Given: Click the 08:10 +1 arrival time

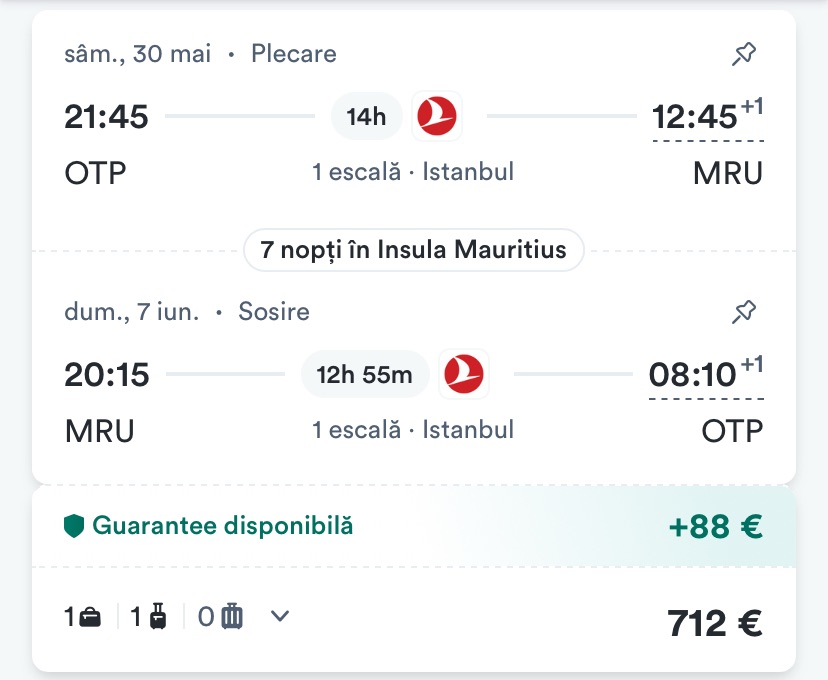Looking at the screenshot, I should tap(694, 375).
